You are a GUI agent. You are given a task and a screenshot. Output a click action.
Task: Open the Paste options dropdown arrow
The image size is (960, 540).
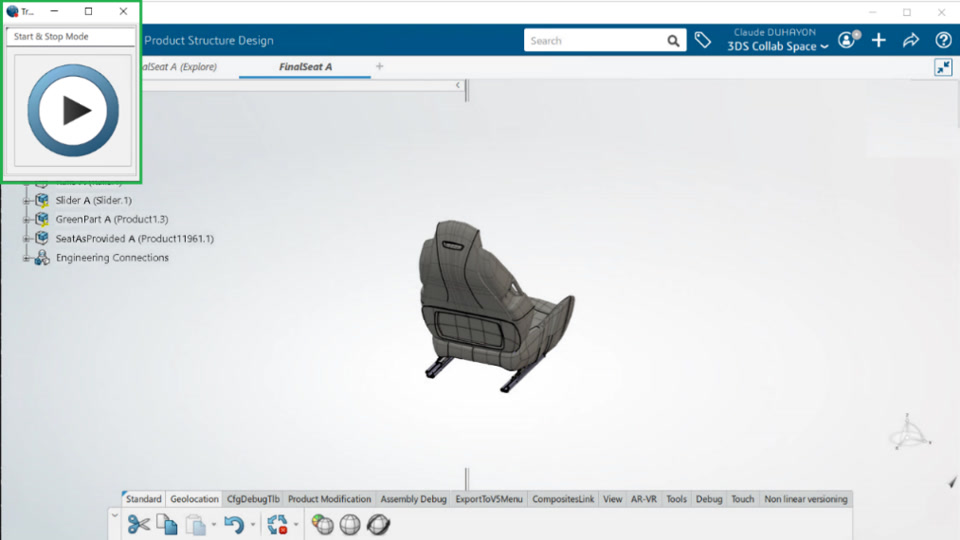[x=214, y=525]
